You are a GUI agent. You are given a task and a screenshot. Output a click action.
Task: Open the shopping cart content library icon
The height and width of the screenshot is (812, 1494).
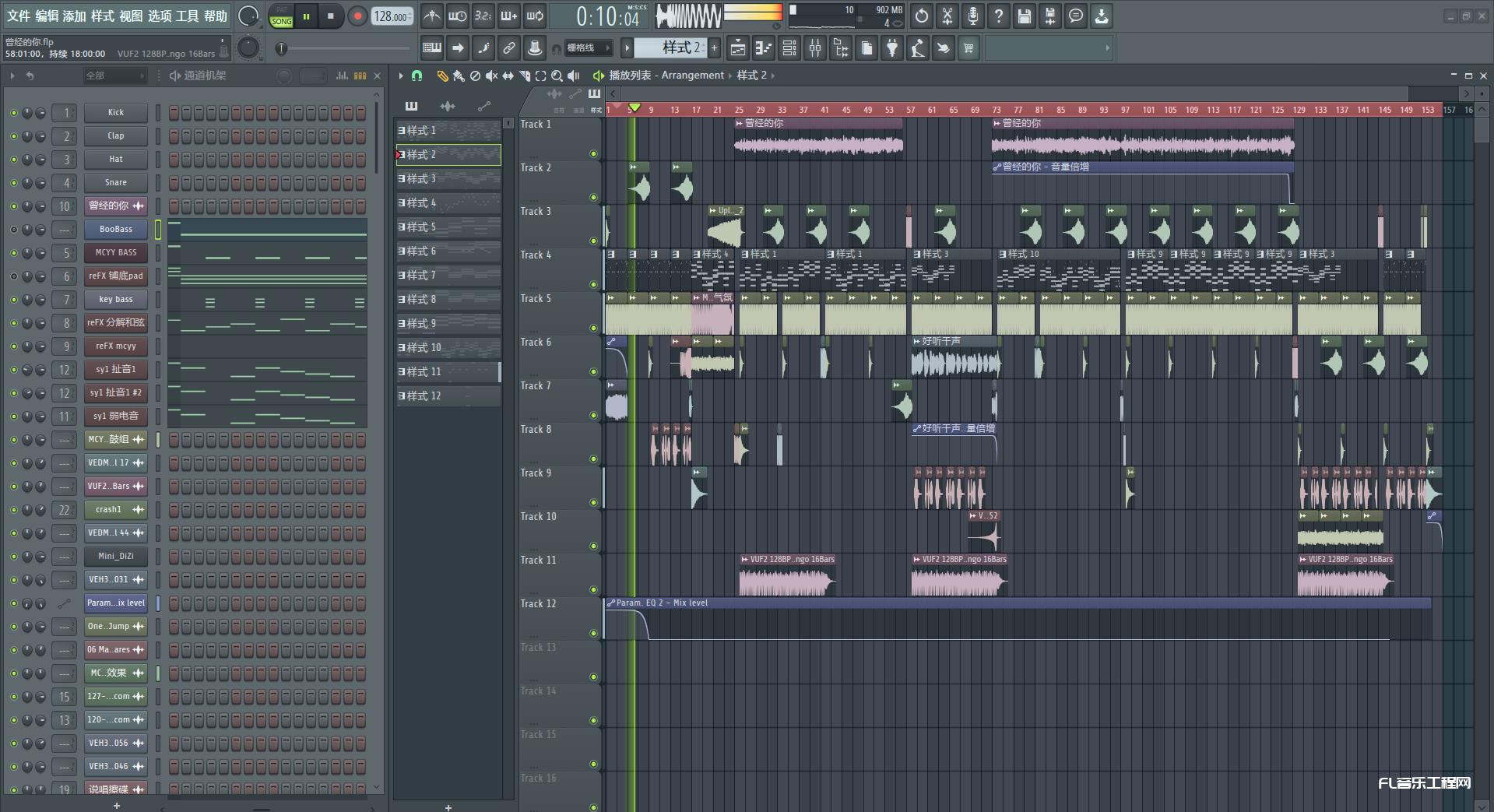(x=968, y=48)
